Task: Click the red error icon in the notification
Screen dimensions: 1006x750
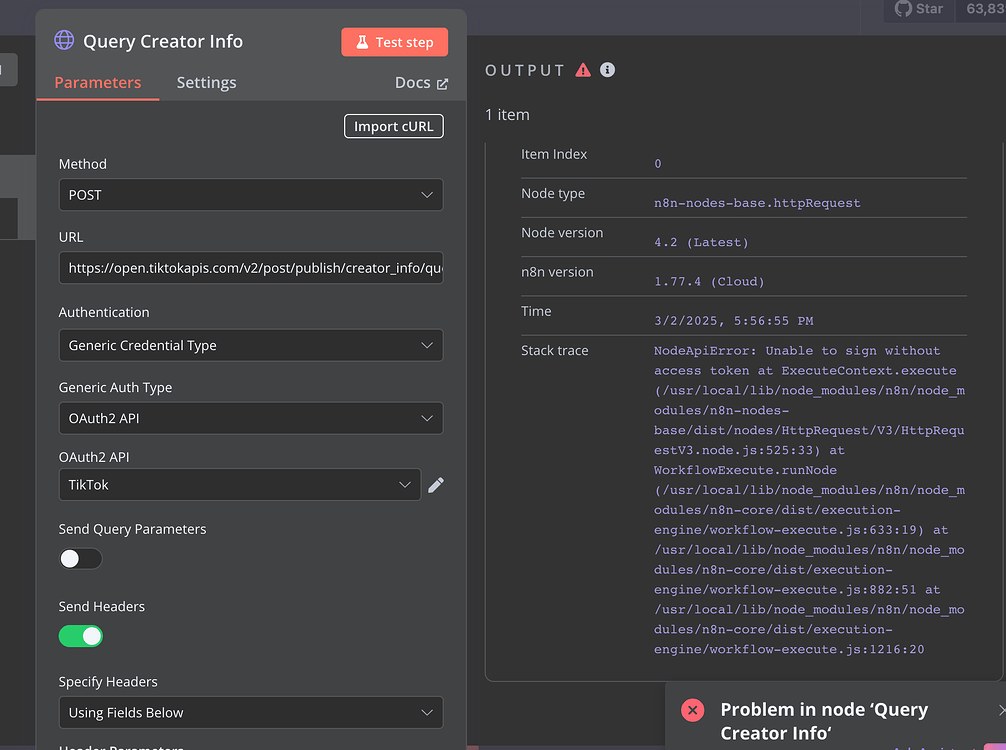Action: [x=692, y=710]
